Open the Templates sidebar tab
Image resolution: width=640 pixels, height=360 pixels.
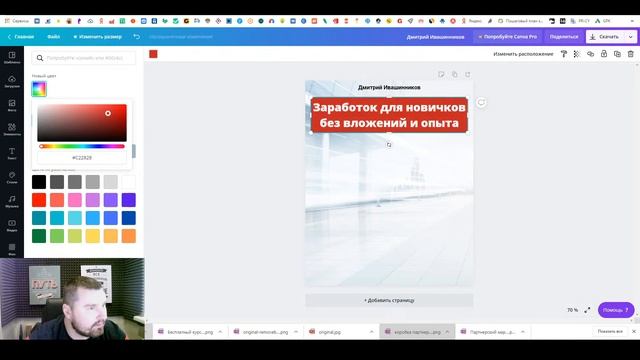(12, 58)
